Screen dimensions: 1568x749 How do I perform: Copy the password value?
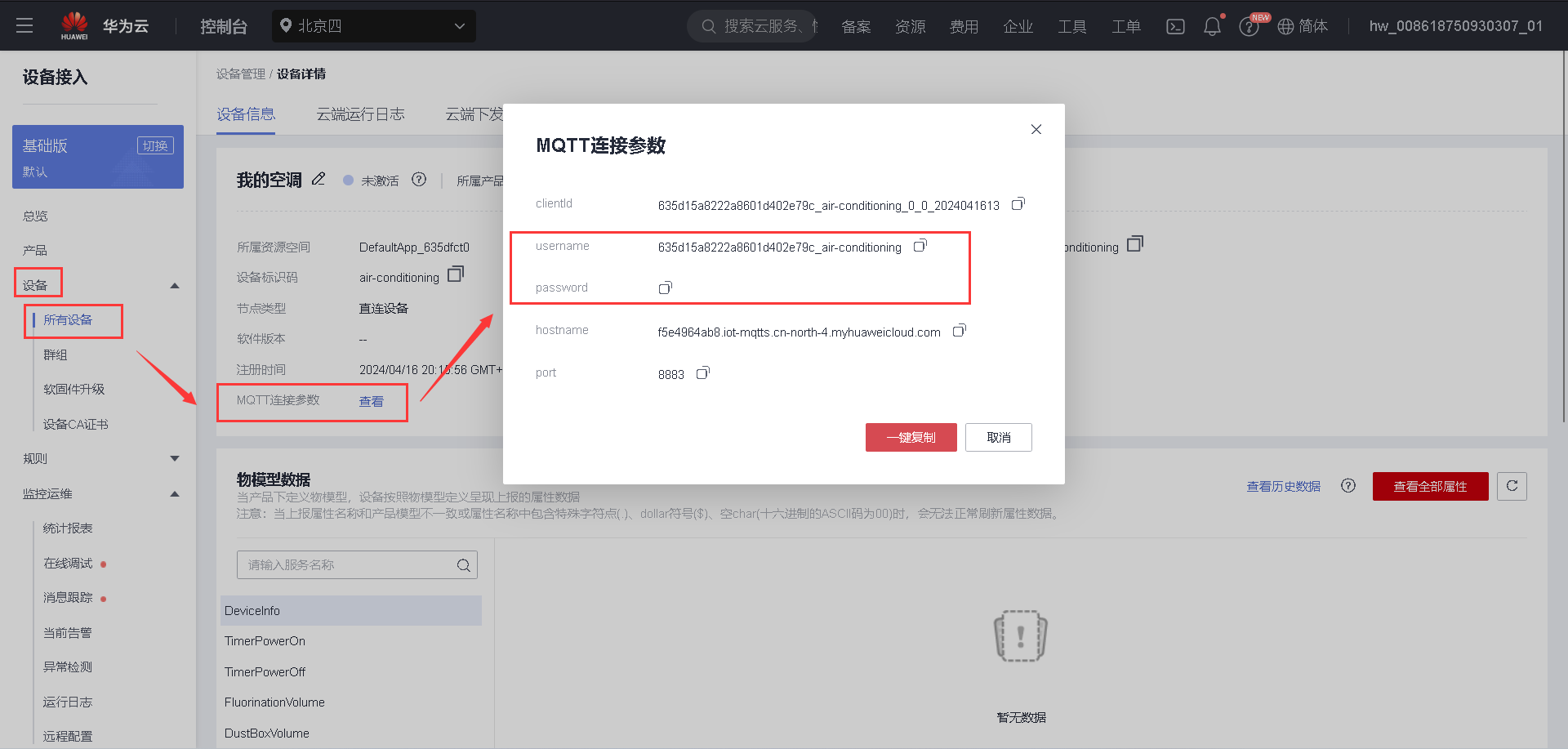665,287
